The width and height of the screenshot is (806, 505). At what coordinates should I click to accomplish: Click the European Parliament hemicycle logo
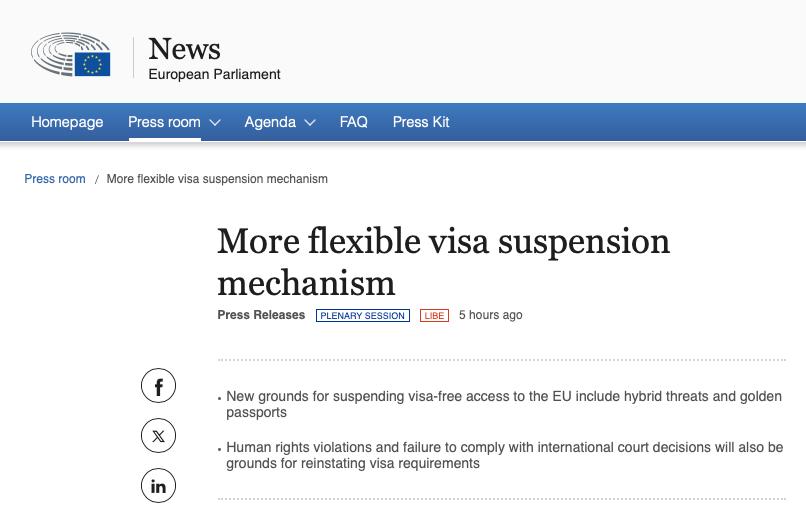coord(70,55)
